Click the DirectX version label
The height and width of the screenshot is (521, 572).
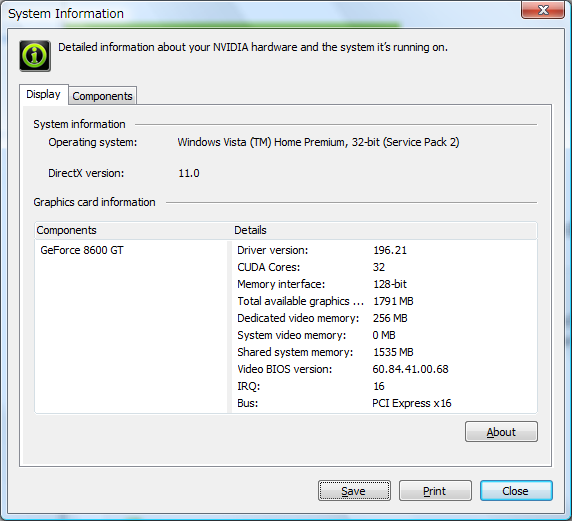click(86, 173)
